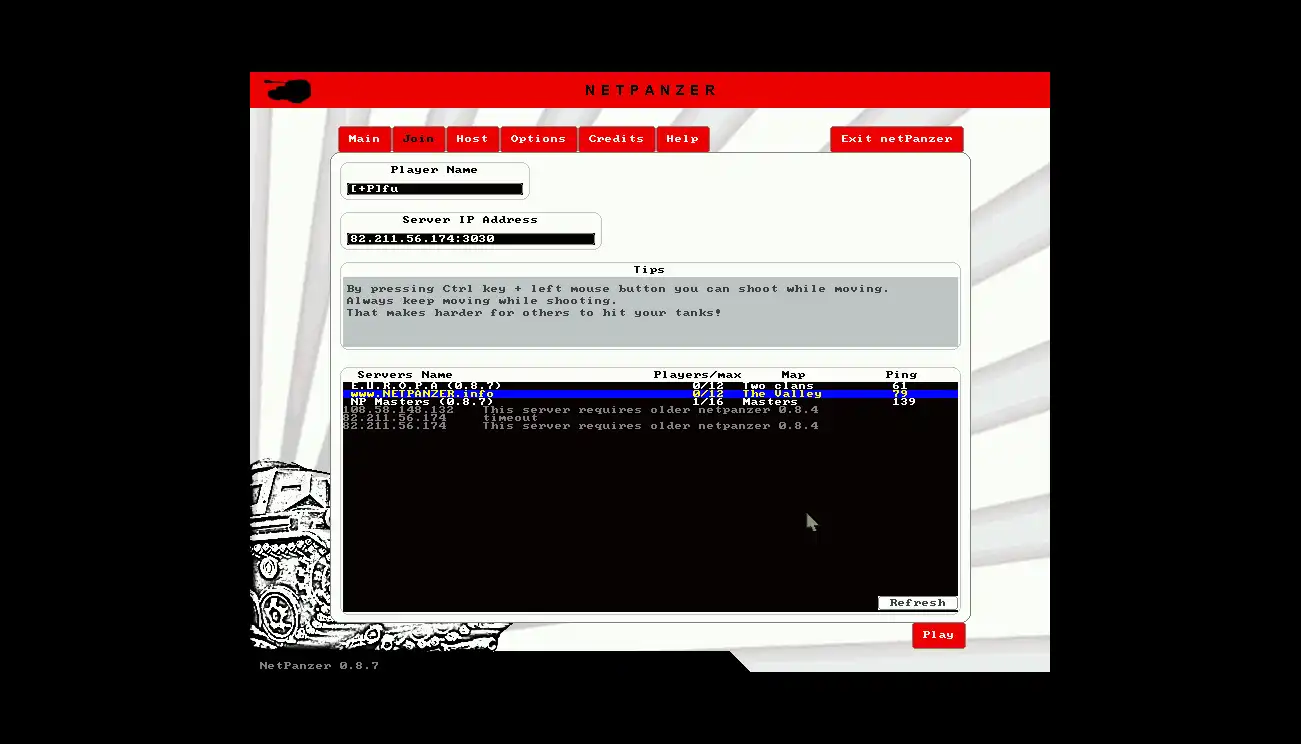Click the 1/16 players count
Screen dimensions: 1301x744
click(x=708, y=402)
